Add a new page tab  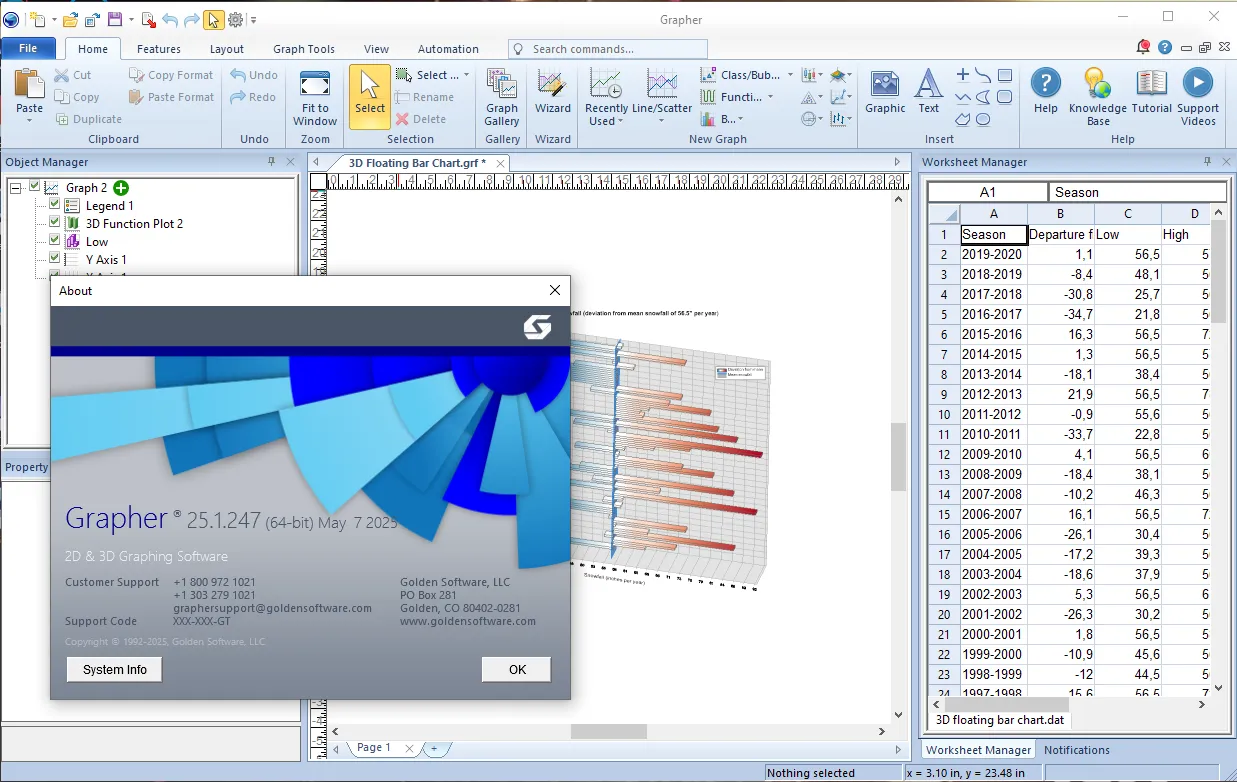pyautogui.click(x=434, y=748)
